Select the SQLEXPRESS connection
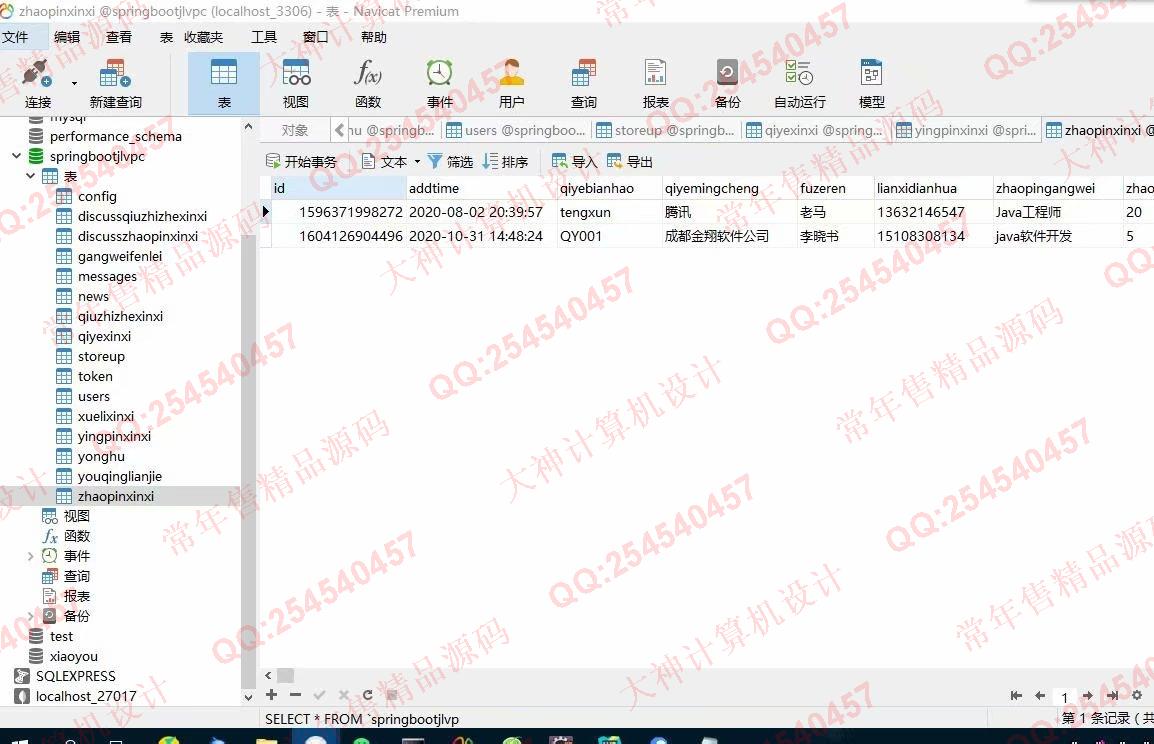The image size is (1154, 744). pyautogui.click(x=75, y=676)
